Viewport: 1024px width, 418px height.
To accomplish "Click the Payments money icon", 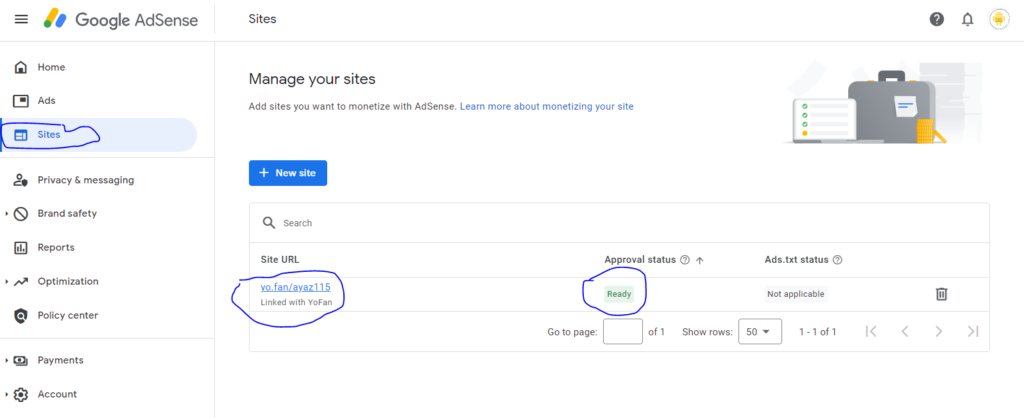I will (21, 361).
